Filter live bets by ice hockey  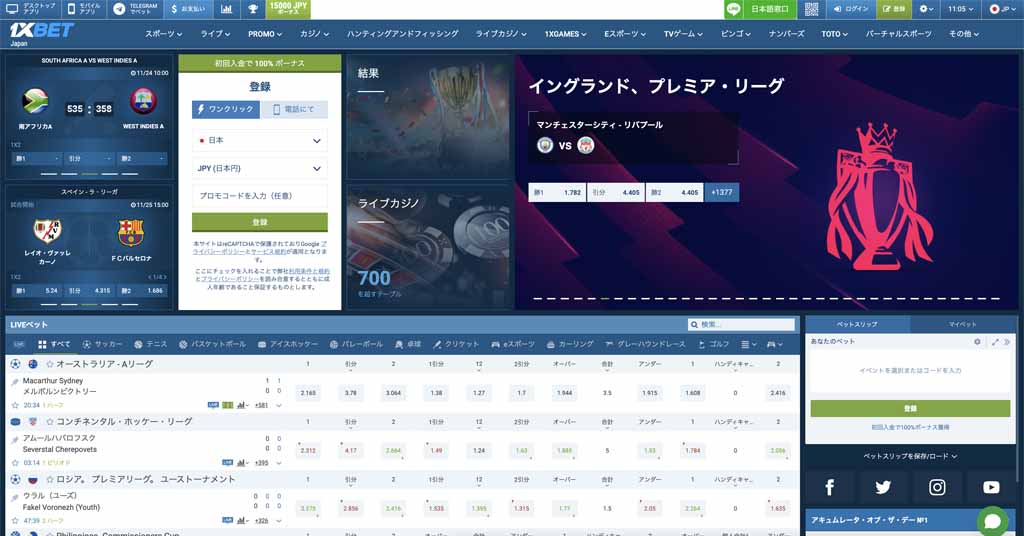tap(288, 344)
